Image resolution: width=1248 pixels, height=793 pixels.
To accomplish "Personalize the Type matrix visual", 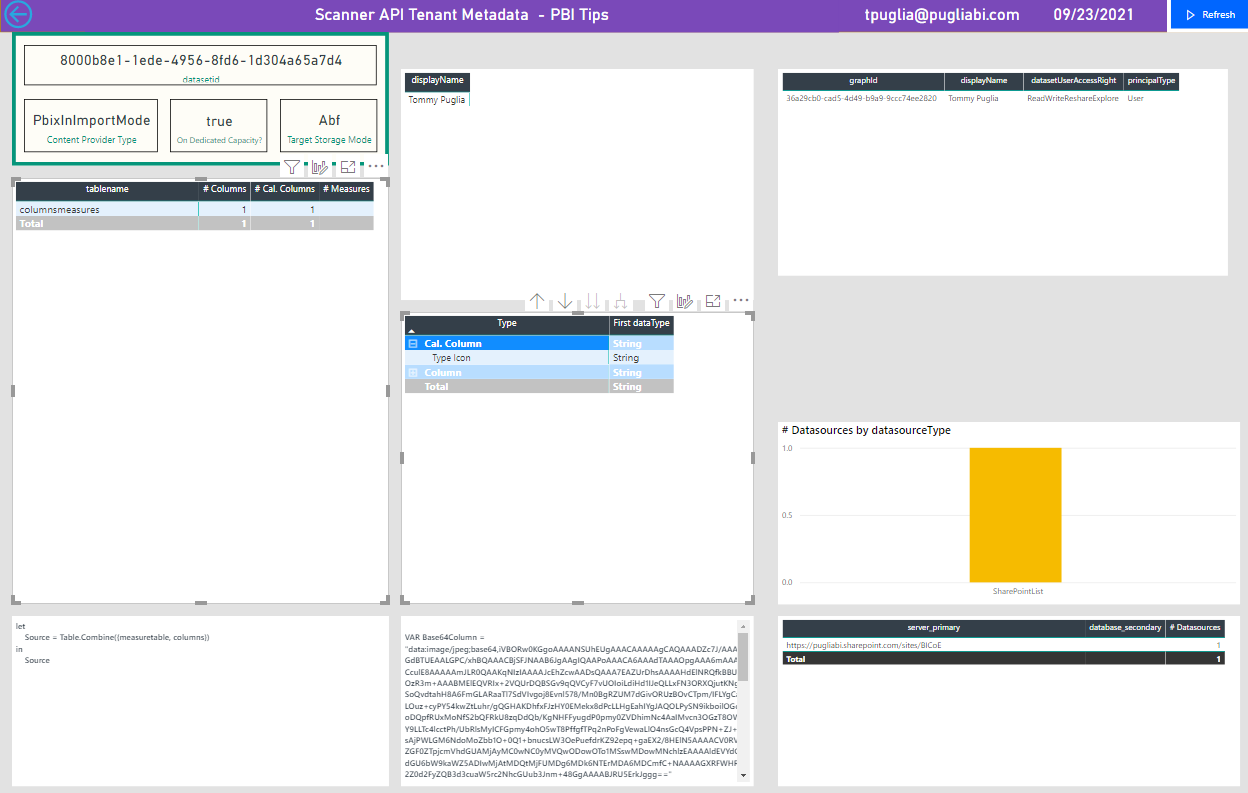I will click(683, 301).
